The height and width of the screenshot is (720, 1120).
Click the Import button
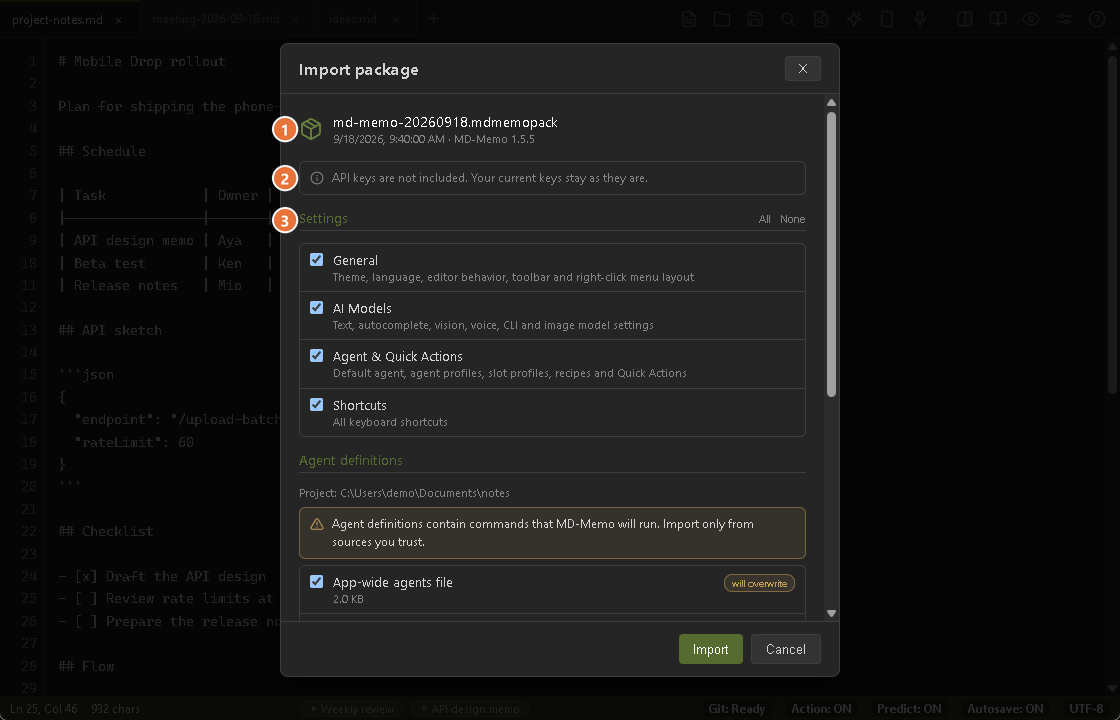tap(711, 649)
